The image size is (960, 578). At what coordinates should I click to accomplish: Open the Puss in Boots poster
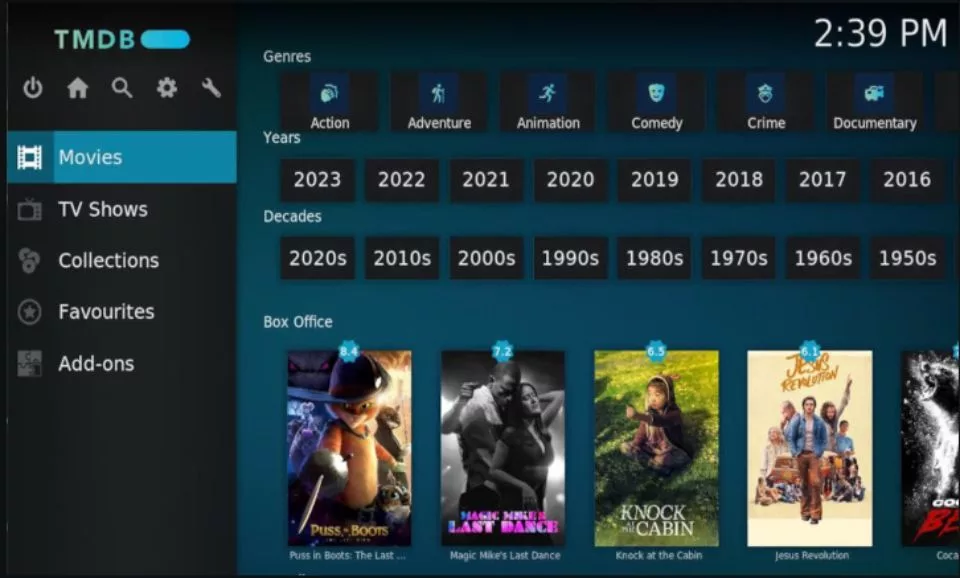350,448
